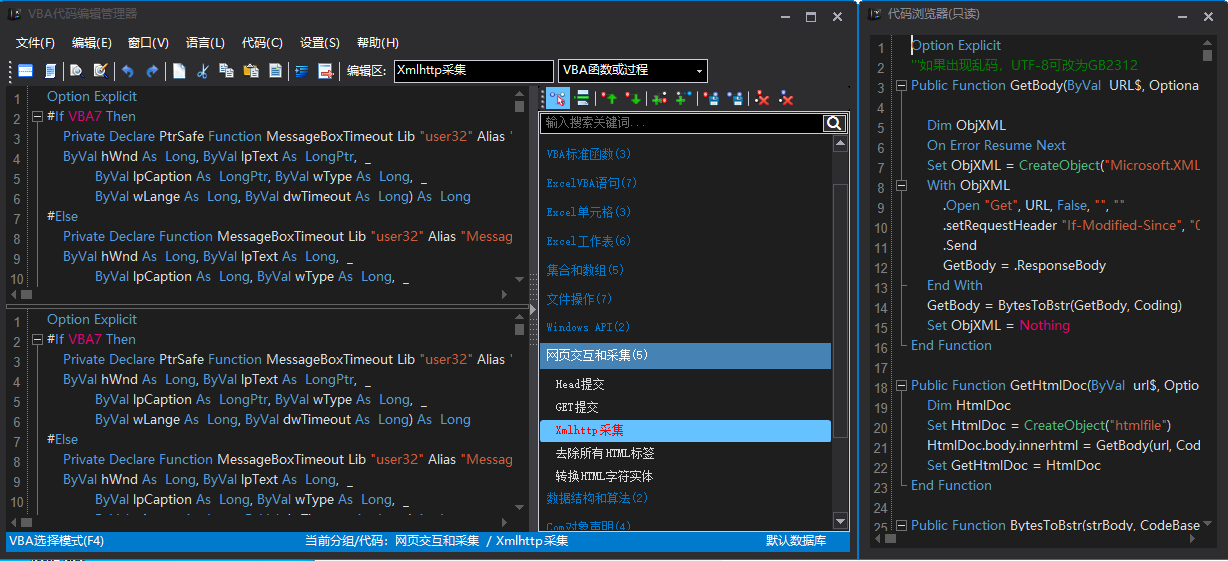Click the paste clipboard icon

[x=251, y=71]
